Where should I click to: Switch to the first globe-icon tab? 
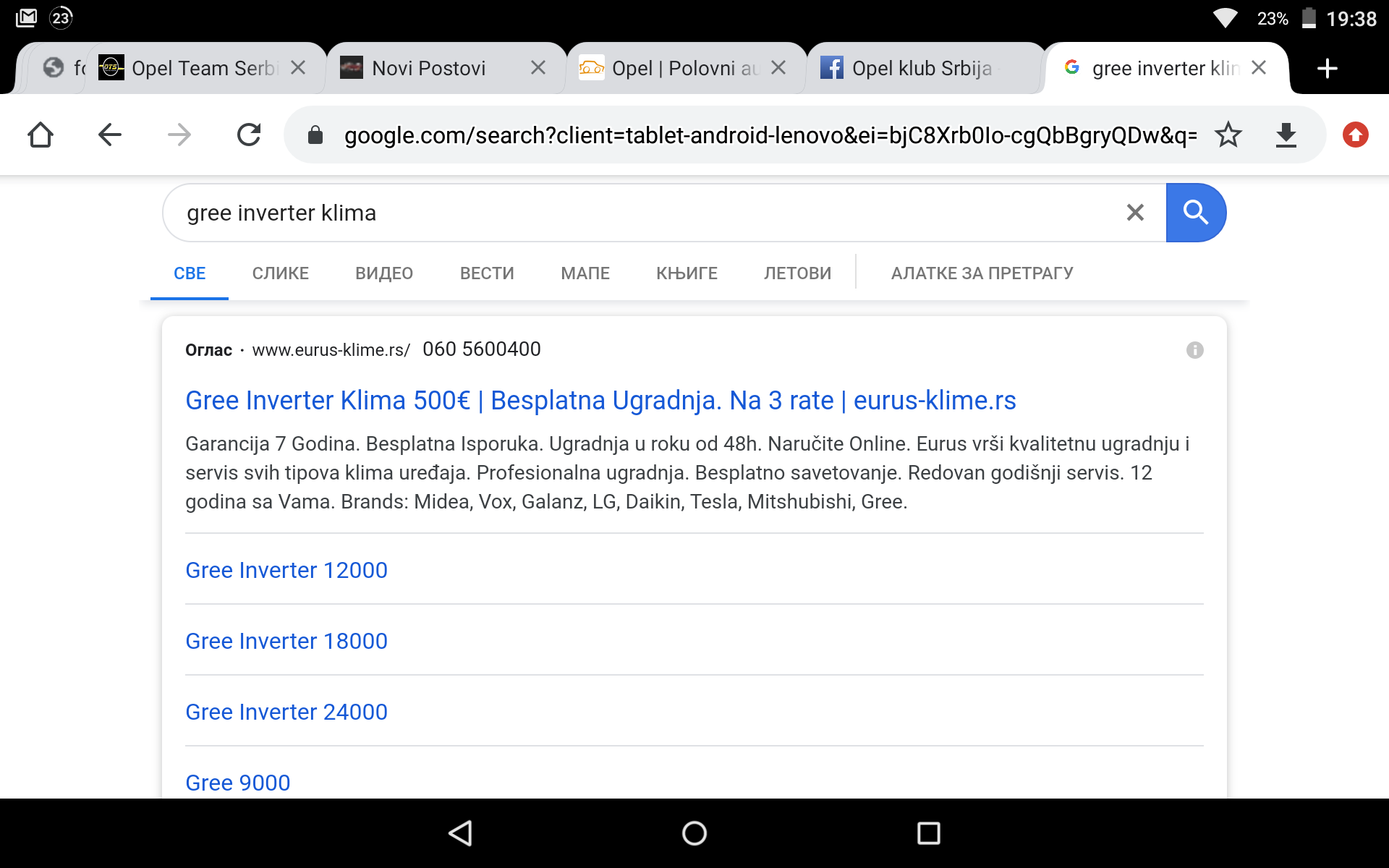(58, 68)
